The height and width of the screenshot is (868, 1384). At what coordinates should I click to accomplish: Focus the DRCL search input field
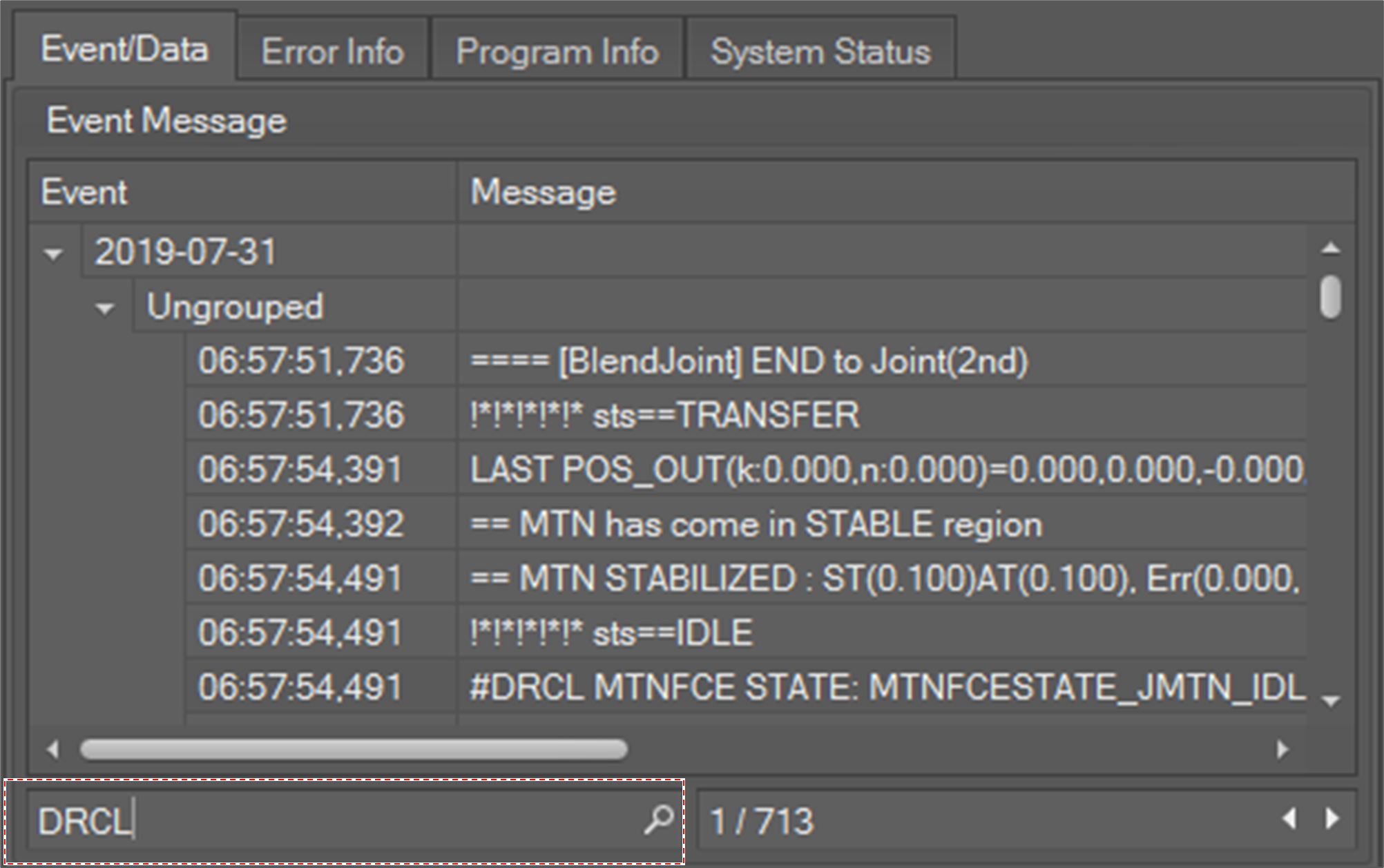(x=331, y=821)
